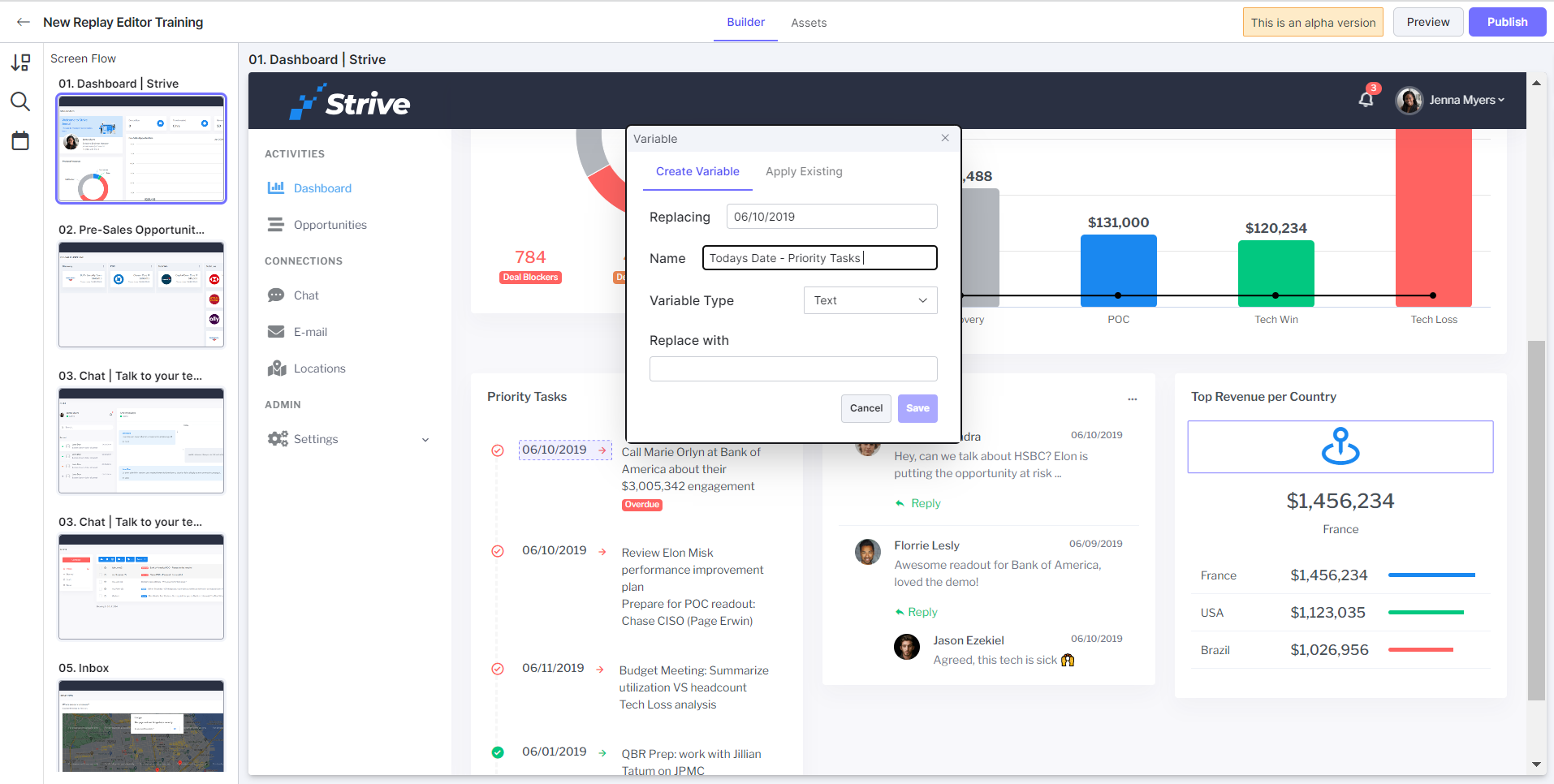The image size is (1554, 784).
Task: Click the Dashboard bar chart icon
Action: pos(276,187)
